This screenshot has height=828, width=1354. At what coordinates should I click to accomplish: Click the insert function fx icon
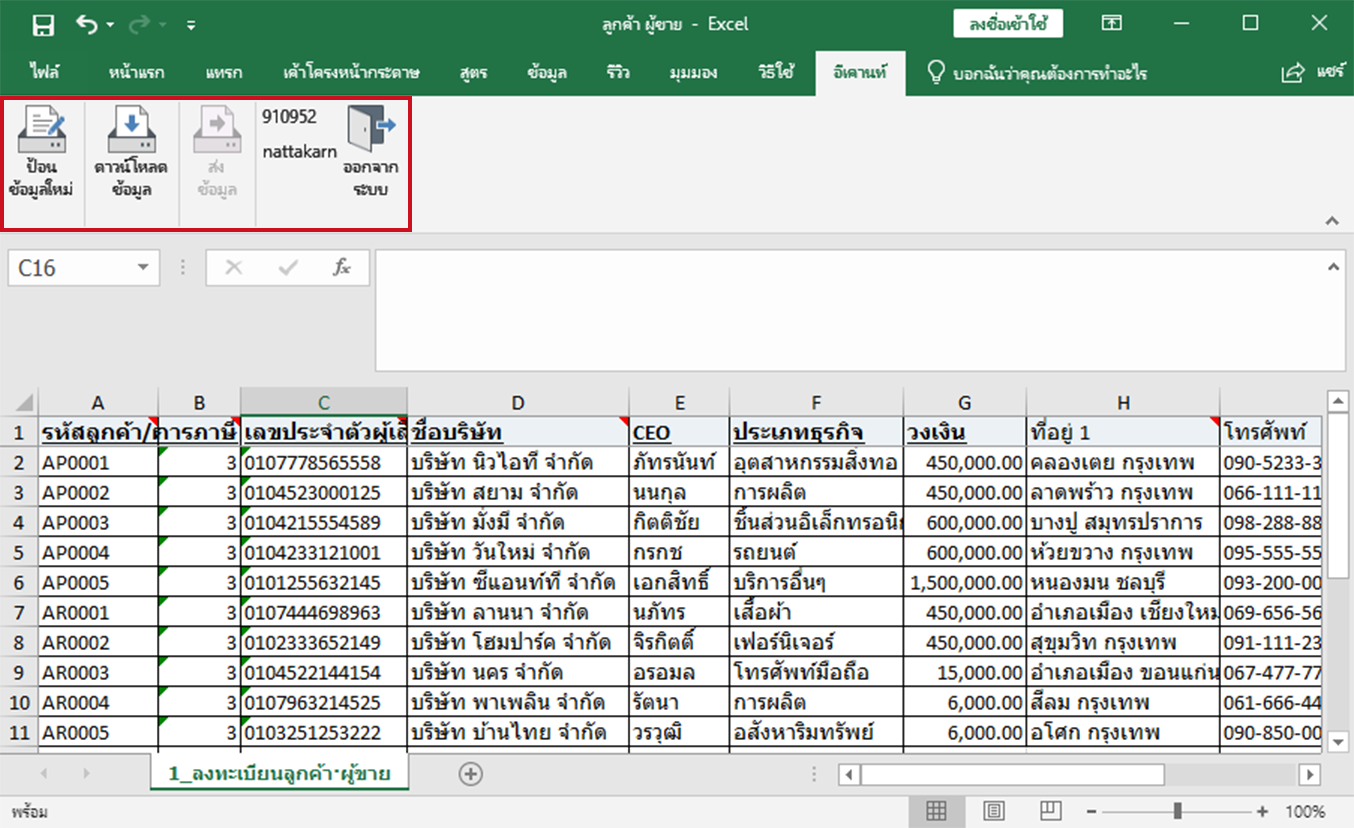pos(341,268)
